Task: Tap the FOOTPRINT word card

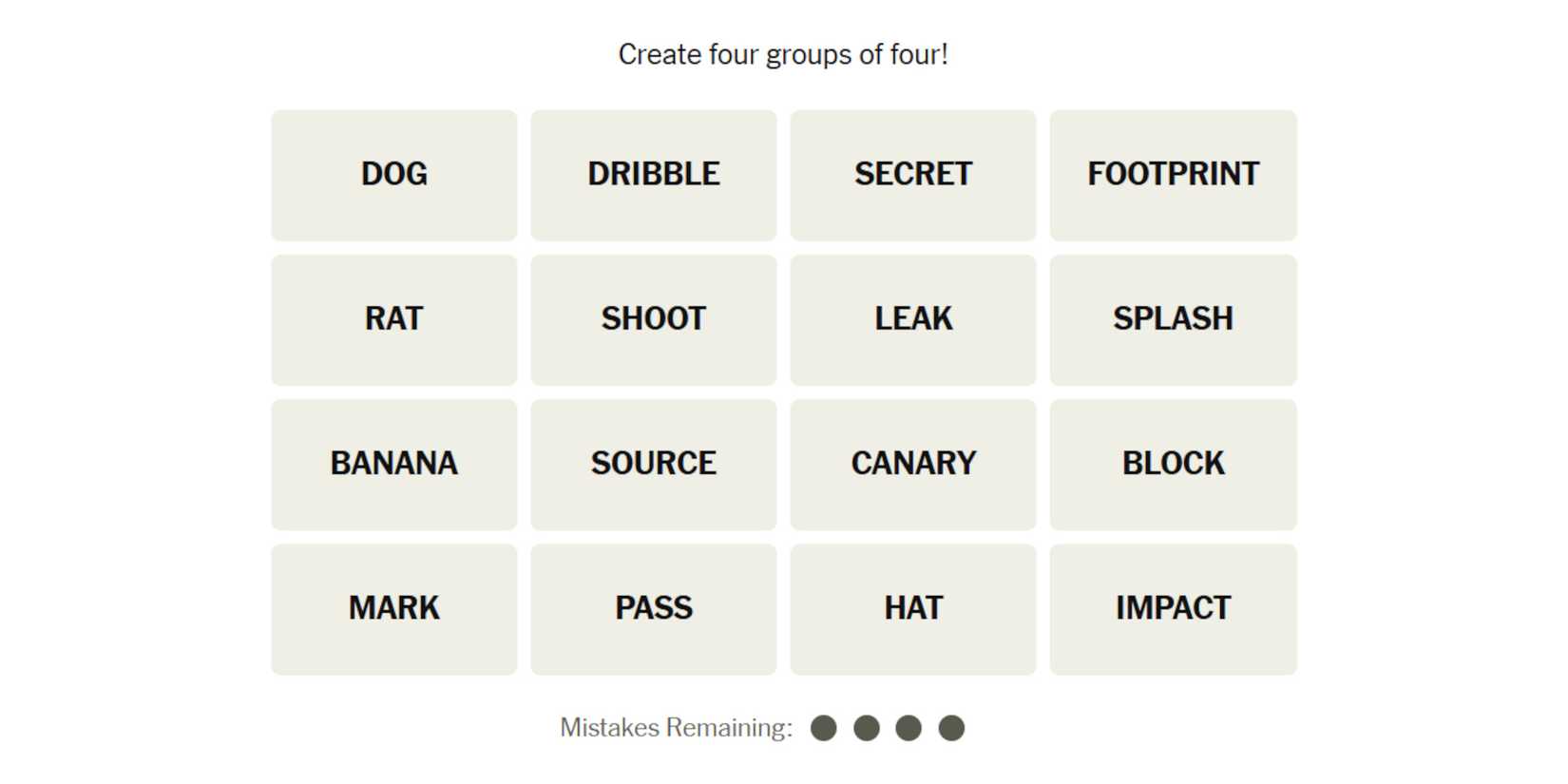Action: (1173, 175)
